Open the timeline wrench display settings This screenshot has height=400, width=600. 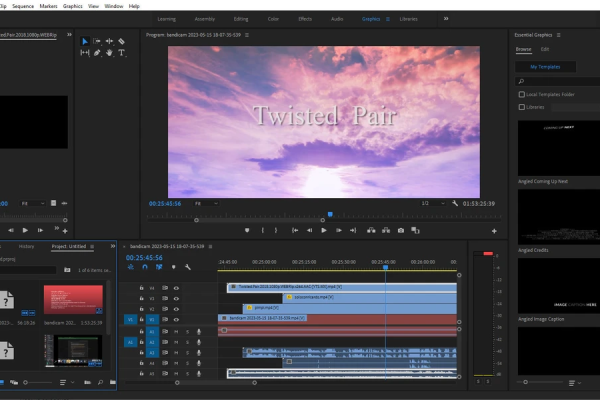coord(188,267)
